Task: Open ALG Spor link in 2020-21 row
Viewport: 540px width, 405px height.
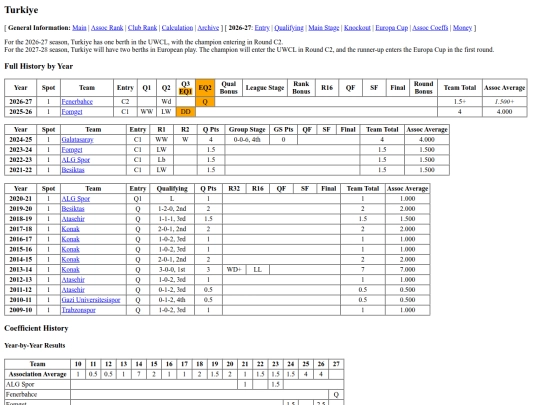Action: 76,199
